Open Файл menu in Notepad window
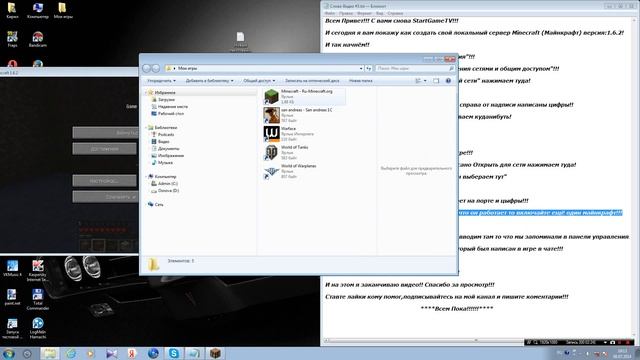 tap(330, 13)
